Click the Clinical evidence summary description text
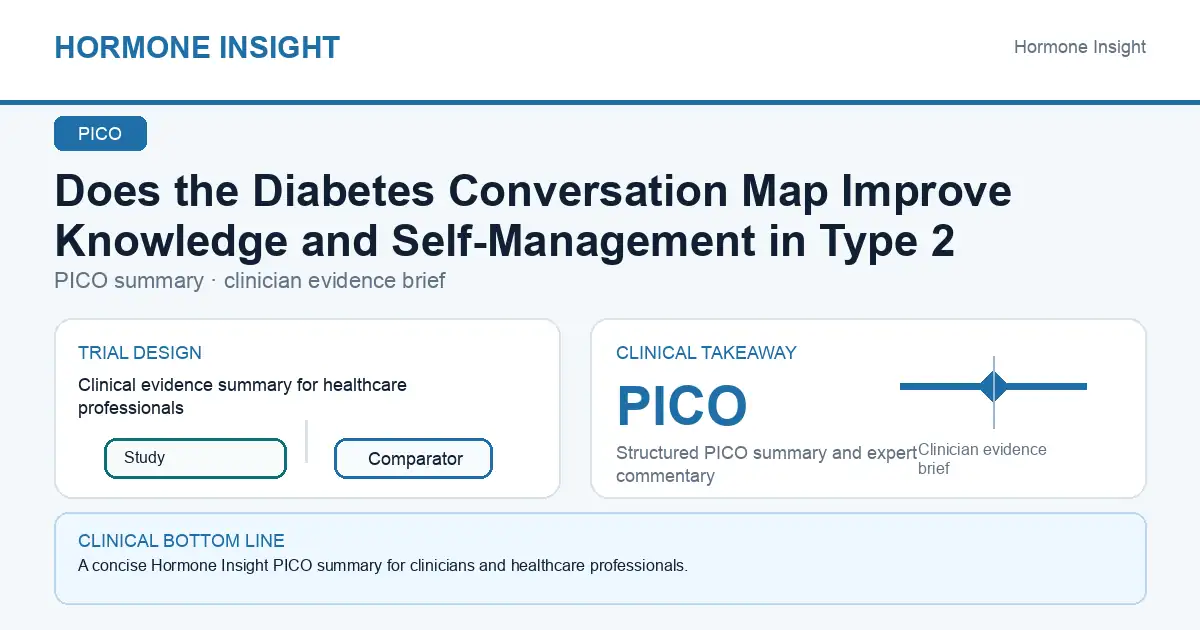 (242, 396)
